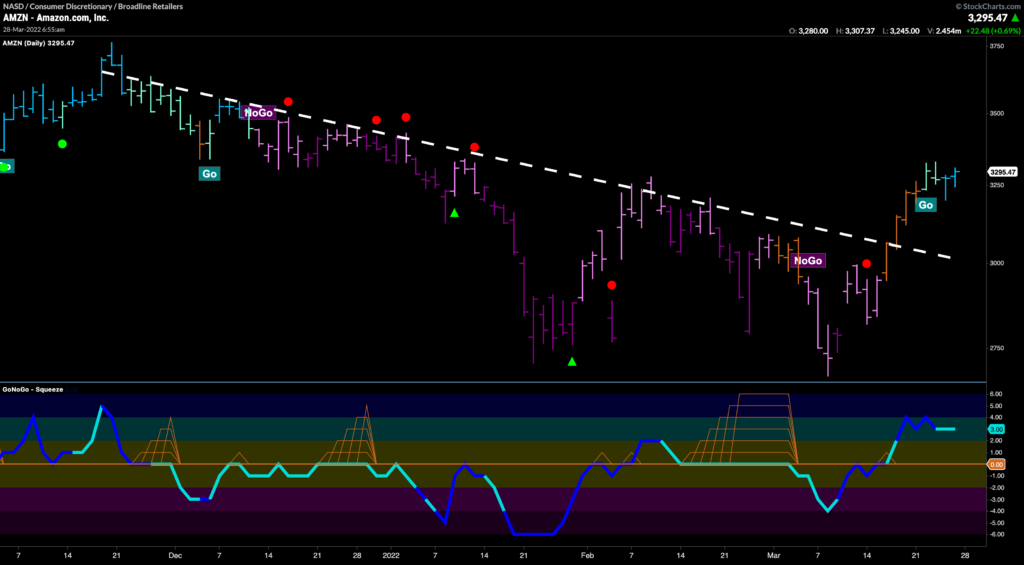Click the green up arrow beside price
The image size is (1024, 565).
1015,18
